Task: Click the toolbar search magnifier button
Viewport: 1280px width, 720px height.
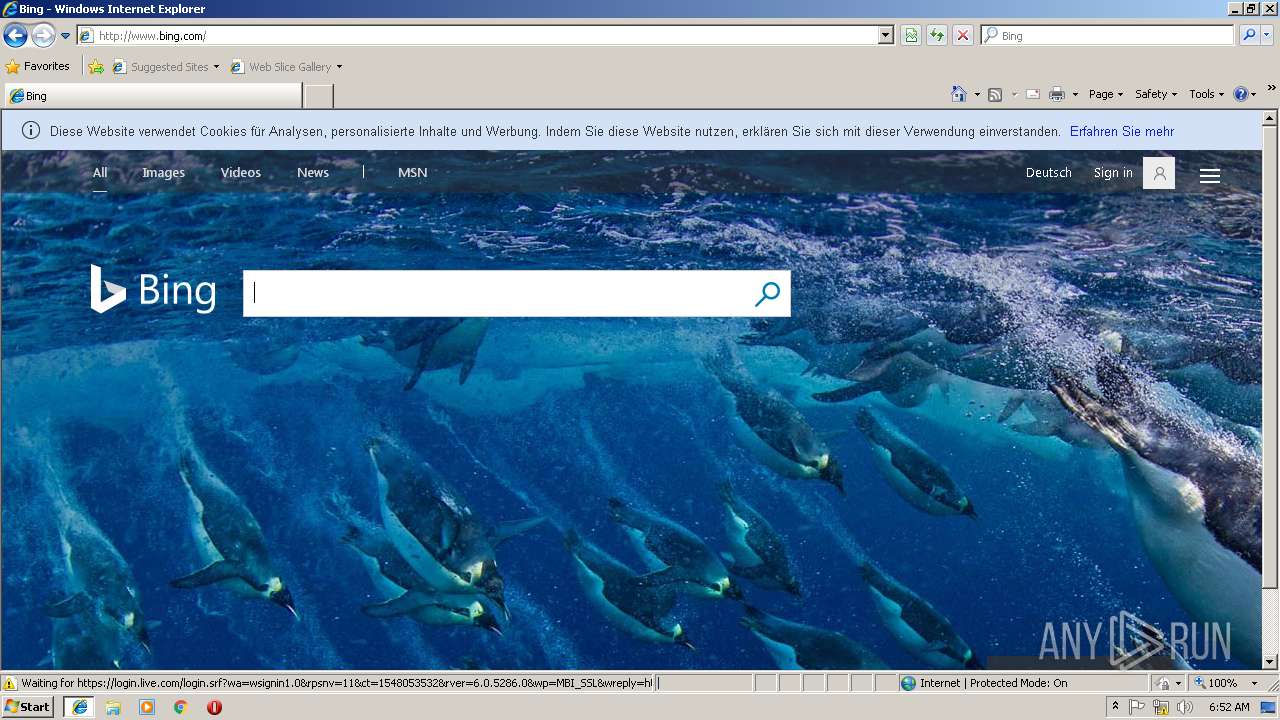Action: [x=1248, y=36]
